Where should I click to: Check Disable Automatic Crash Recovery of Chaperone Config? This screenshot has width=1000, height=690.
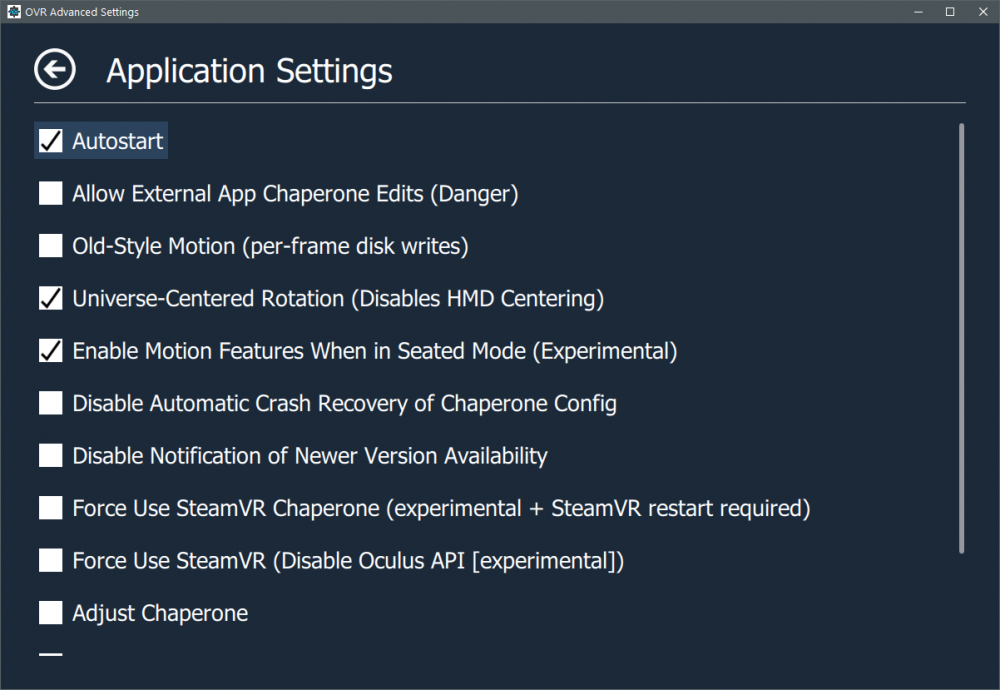point(51,403)
